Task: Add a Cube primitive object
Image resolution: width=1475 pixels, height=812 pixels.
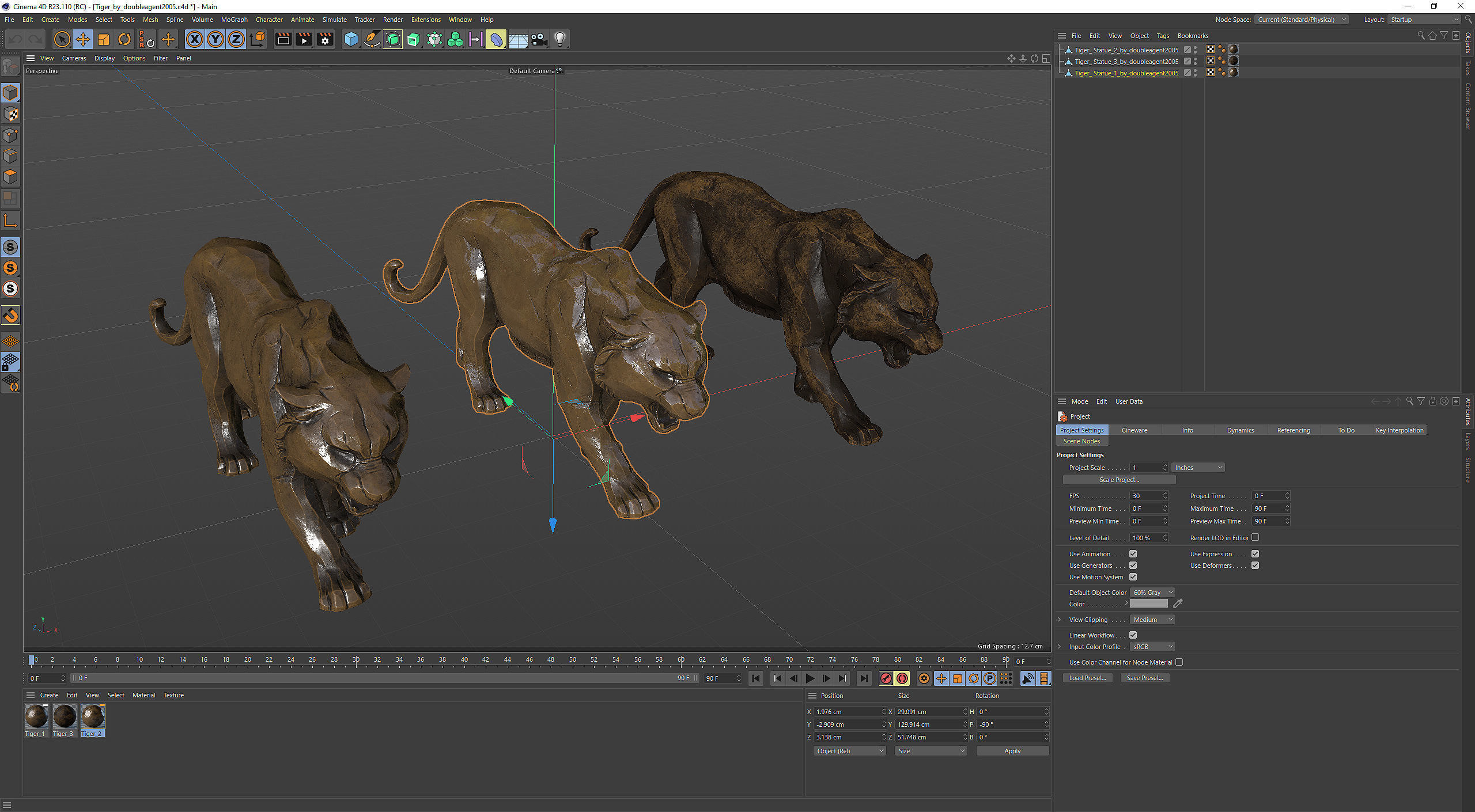Action: click(351, 39)
